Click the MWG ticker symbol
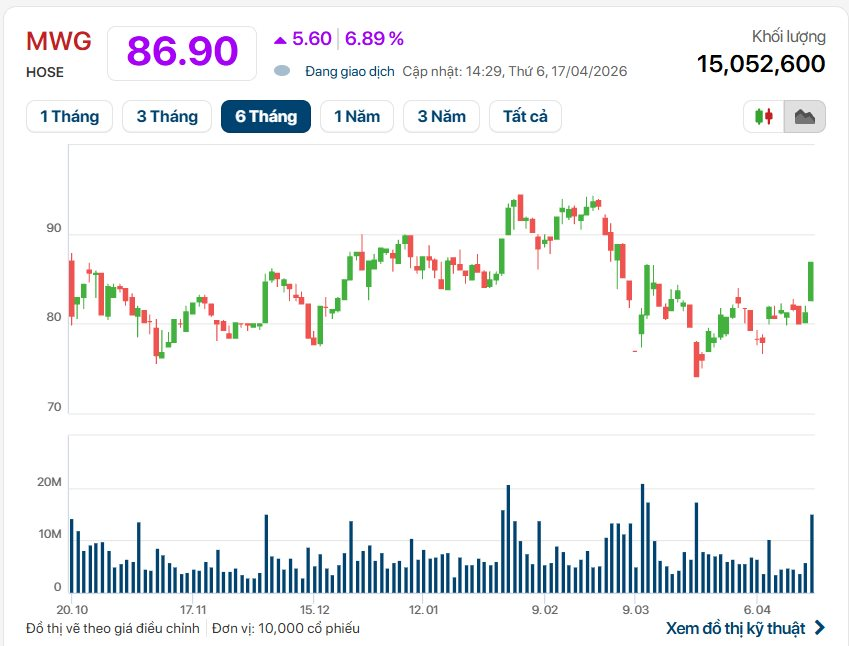The height and width of the screenshot is (646, 849). click(x=58, y=42)
